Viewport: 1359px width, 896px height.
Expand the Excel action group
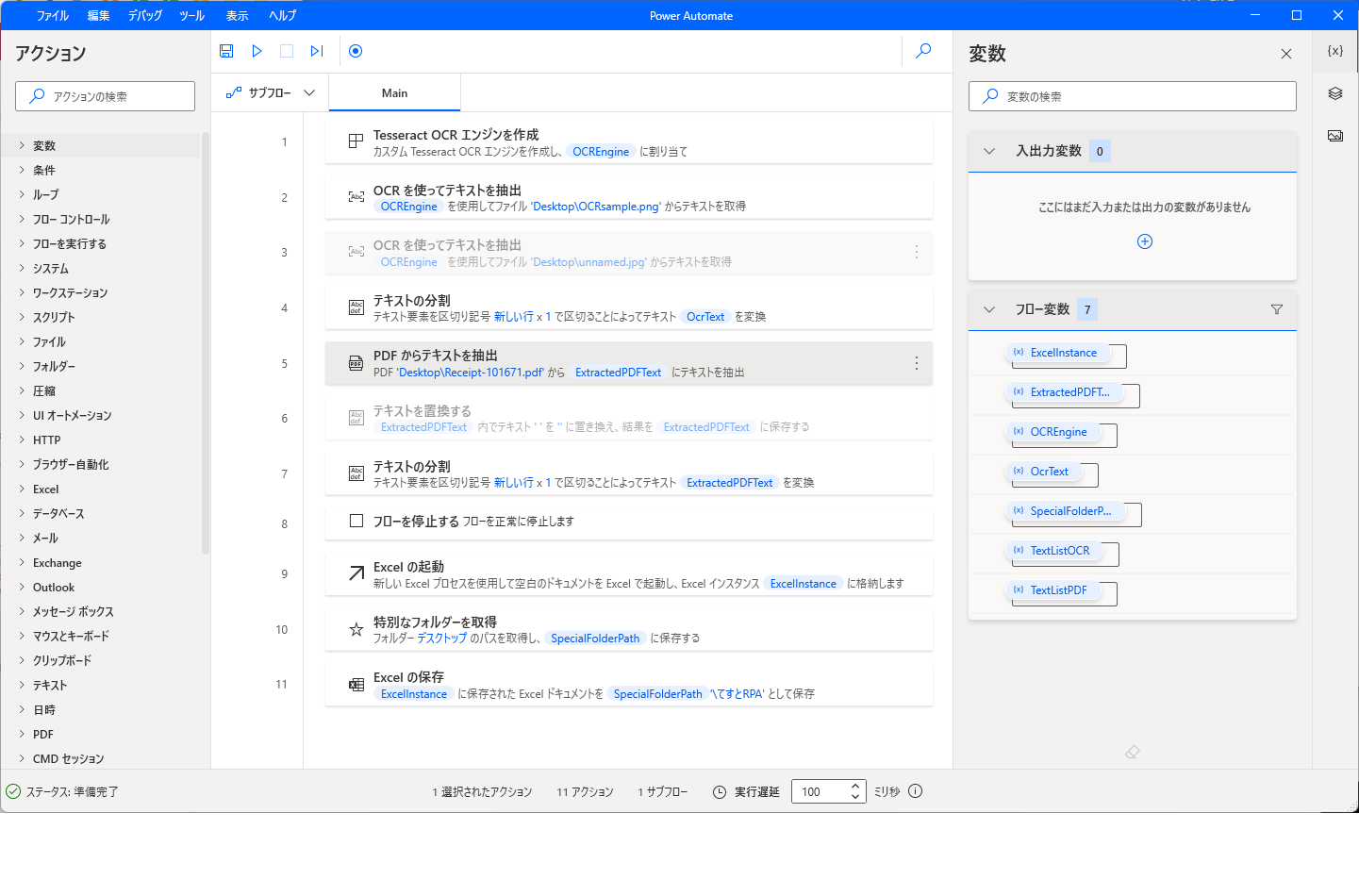pos(22,489)
